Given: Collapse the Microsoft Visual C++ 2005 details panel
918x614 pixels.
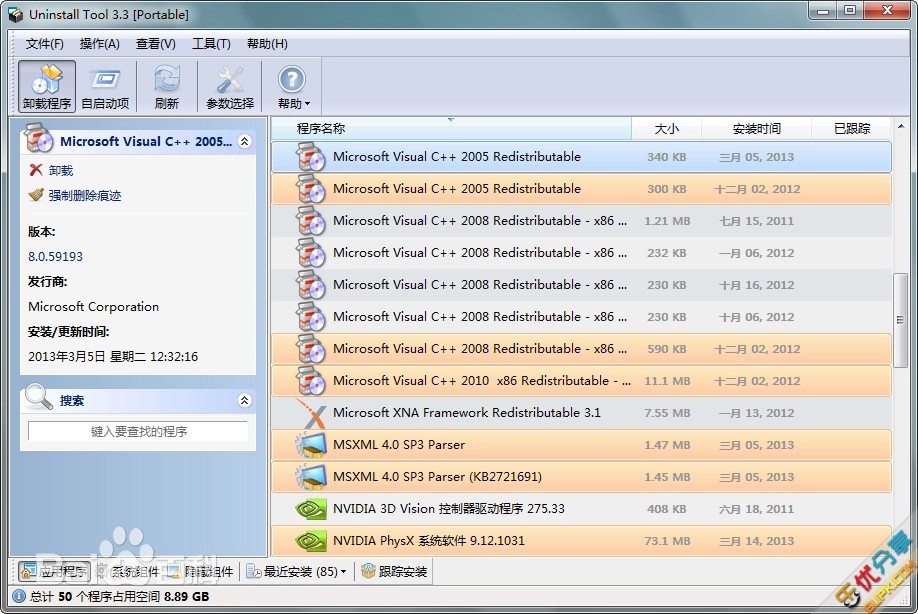Looking at the screenshot, I should pos(245,141).
